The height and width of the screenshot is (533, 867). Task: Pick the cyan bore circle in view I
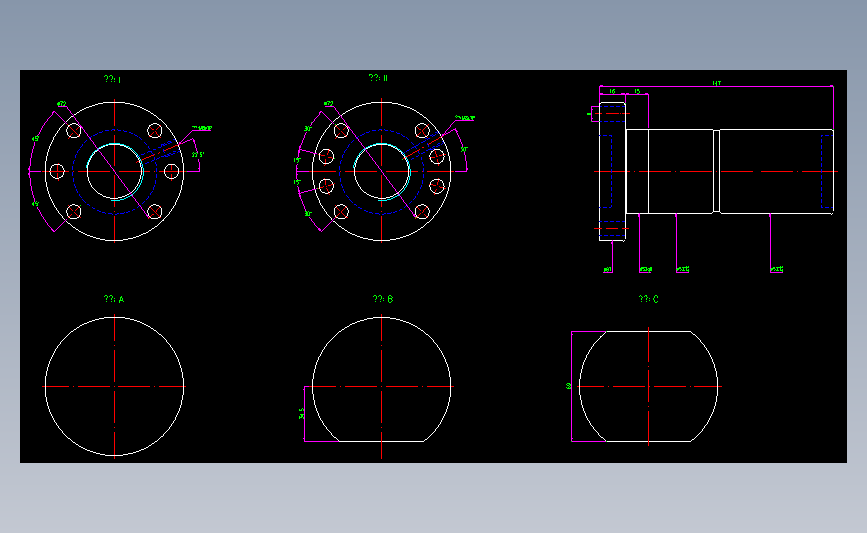[x=115, y=171]
